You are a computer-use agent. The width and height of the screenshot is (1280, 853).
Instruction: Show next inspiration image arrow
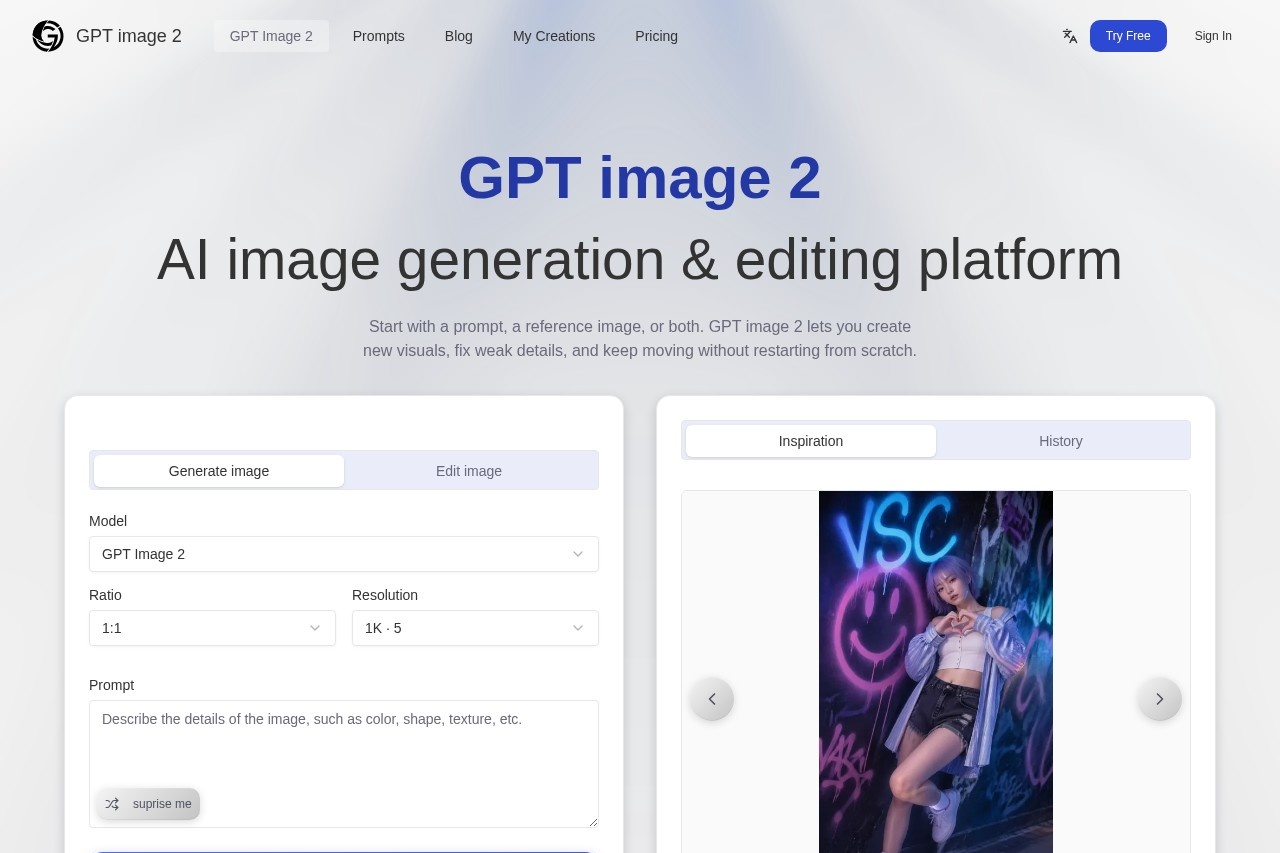1160,699
